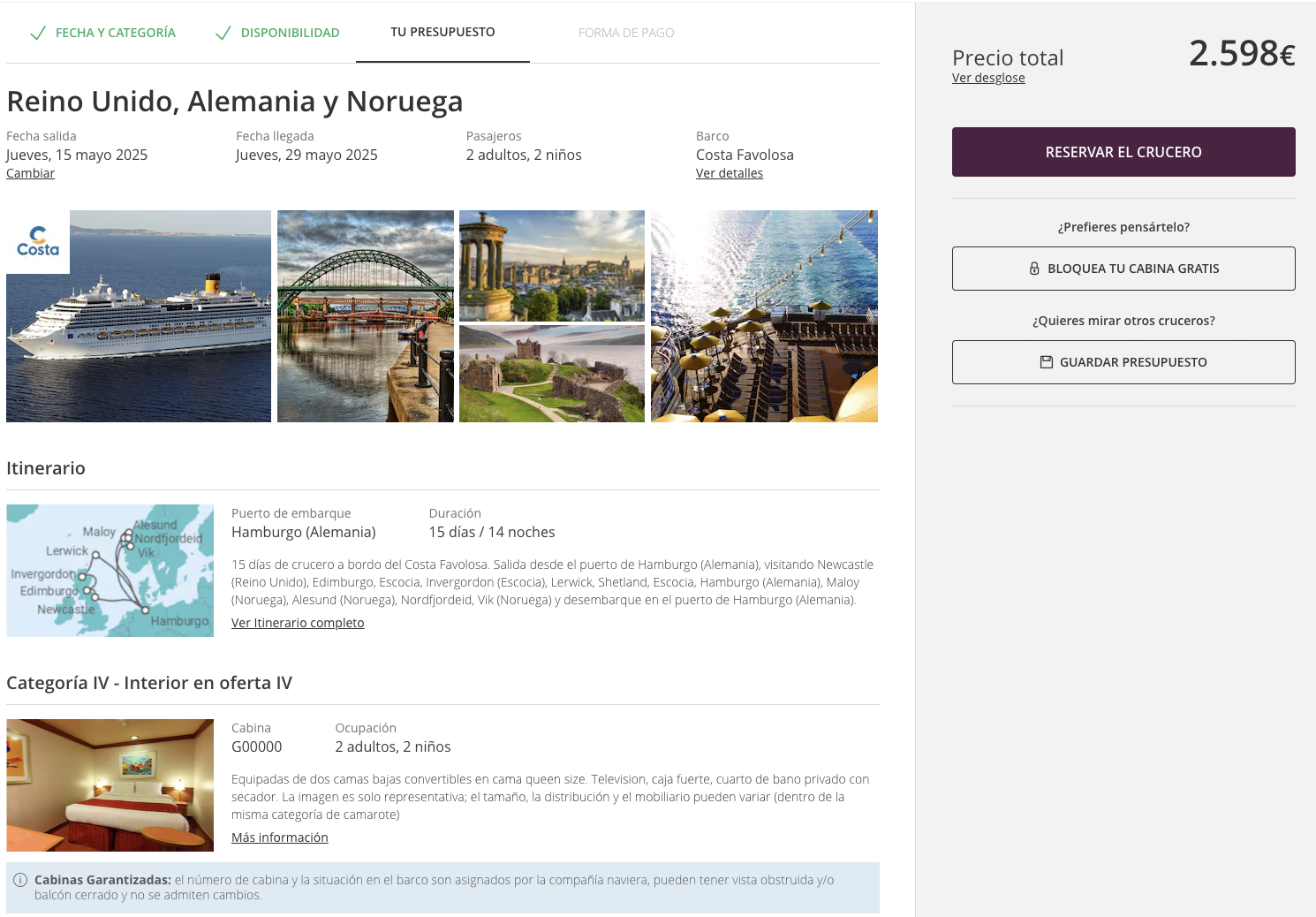Click the save icon on Guardar presupuesto

coord(1047,362)
